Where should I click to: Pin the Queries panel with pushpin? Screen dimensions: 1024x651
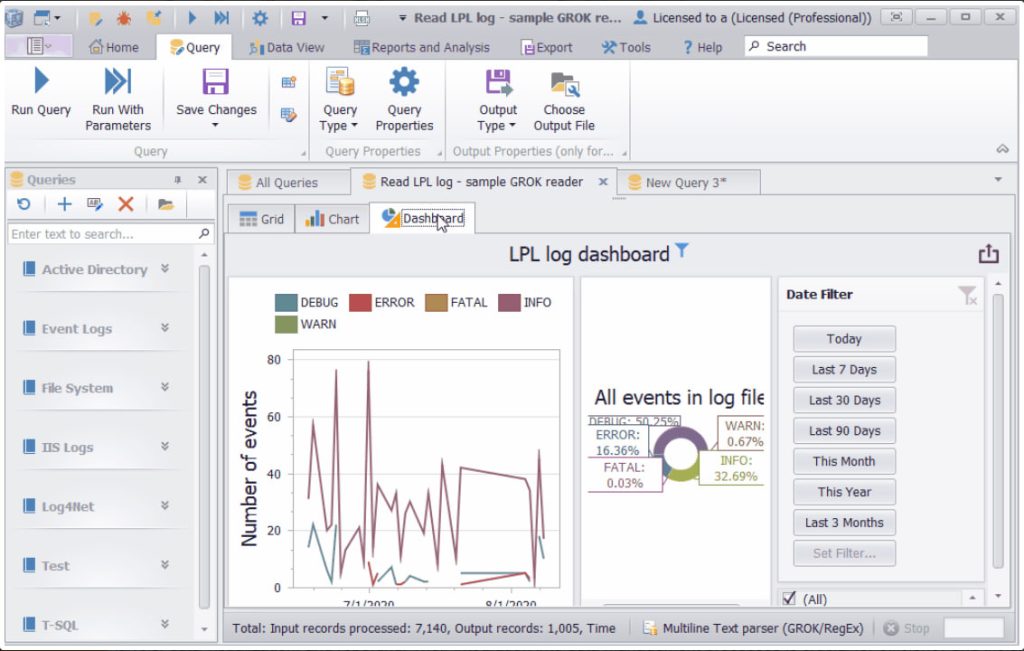pyautogui.click(x=178, y=180)
